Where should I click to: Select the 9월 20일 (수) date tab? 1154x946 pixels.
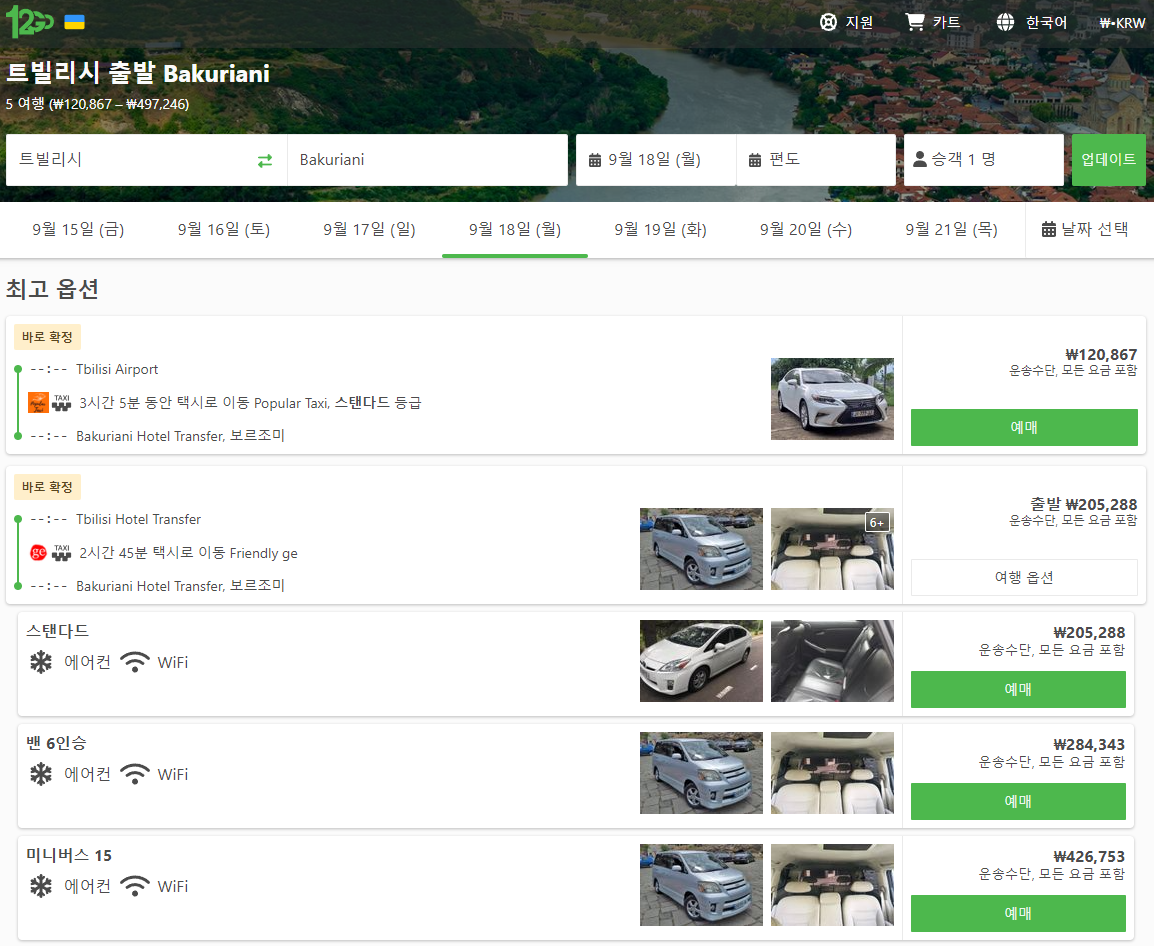point(806,230)
